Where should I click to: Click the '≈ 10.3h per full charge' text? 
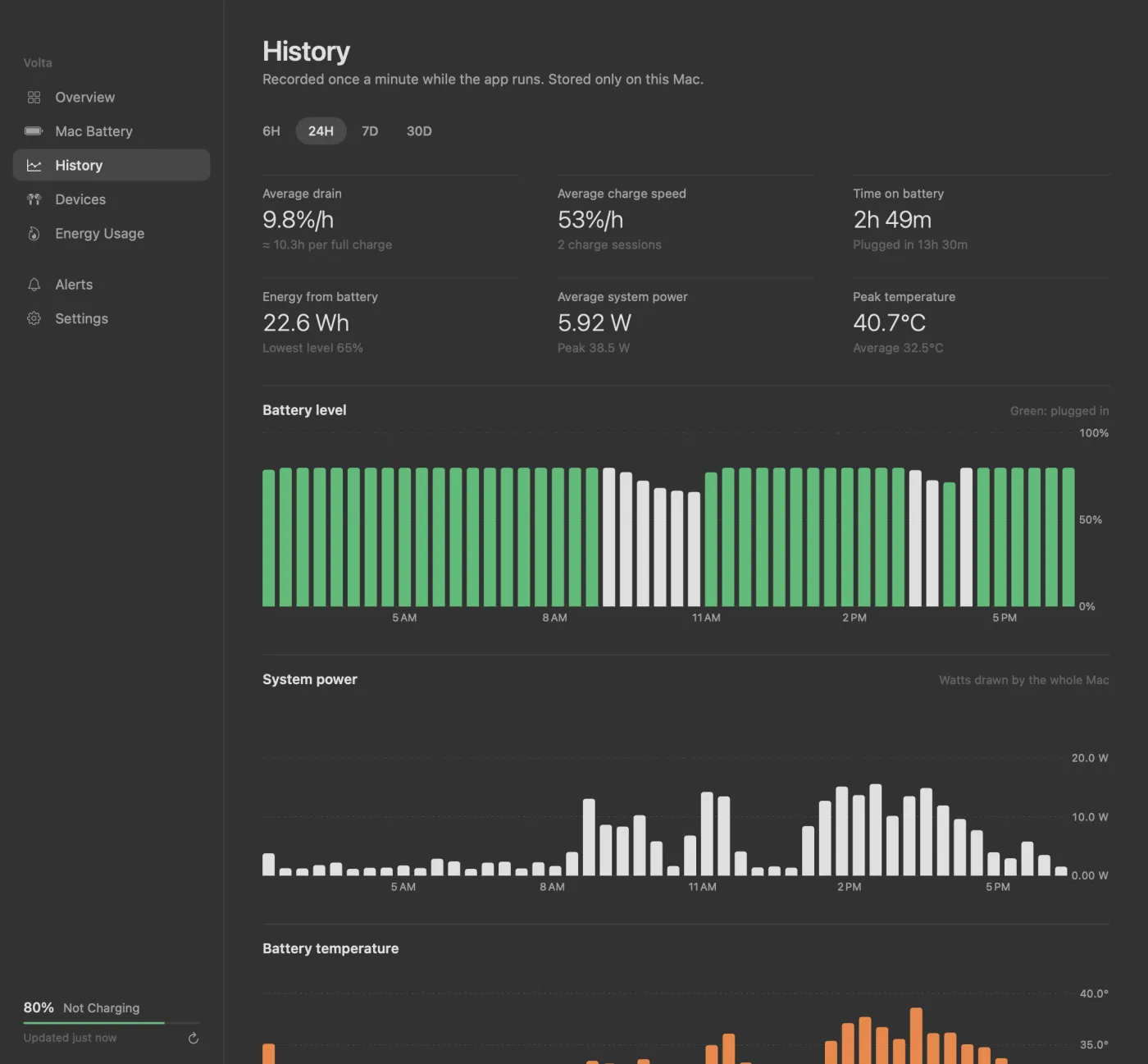tap(327, 244)
